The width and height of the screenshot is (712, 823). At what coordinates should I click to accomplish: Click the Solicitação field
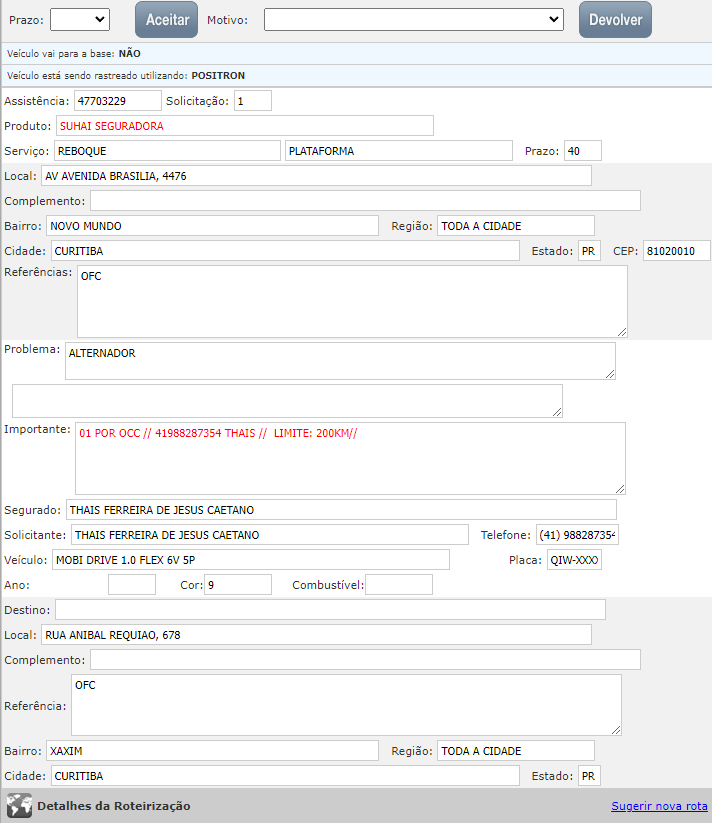(x=253, y=101)
